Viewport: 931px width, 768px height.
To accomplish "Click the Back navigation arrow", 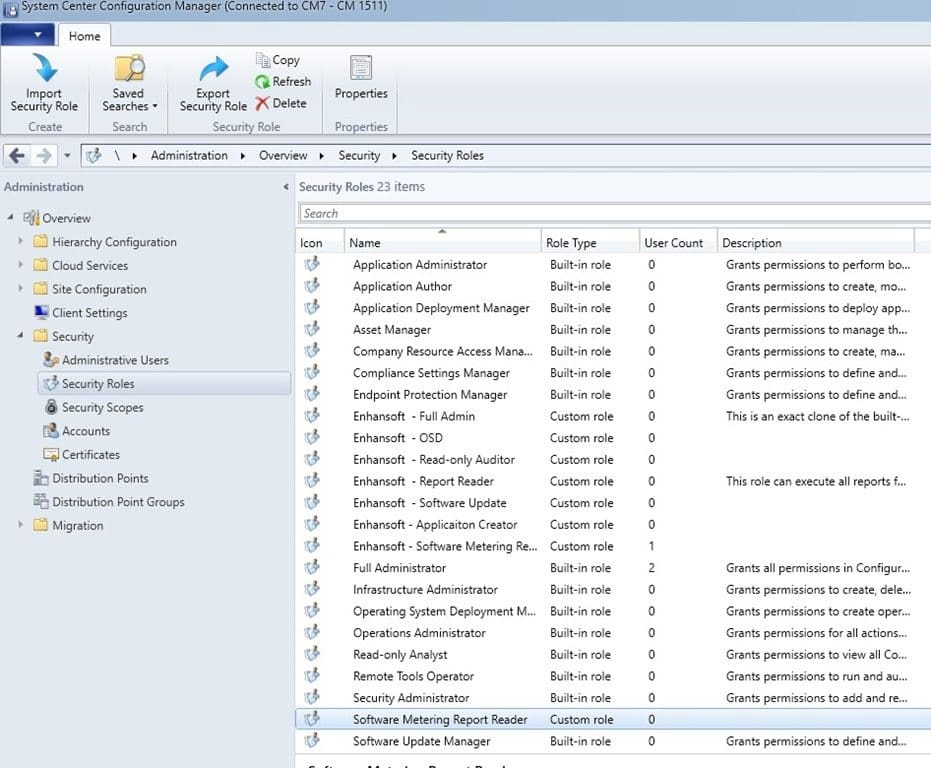I will click(17, 156).
